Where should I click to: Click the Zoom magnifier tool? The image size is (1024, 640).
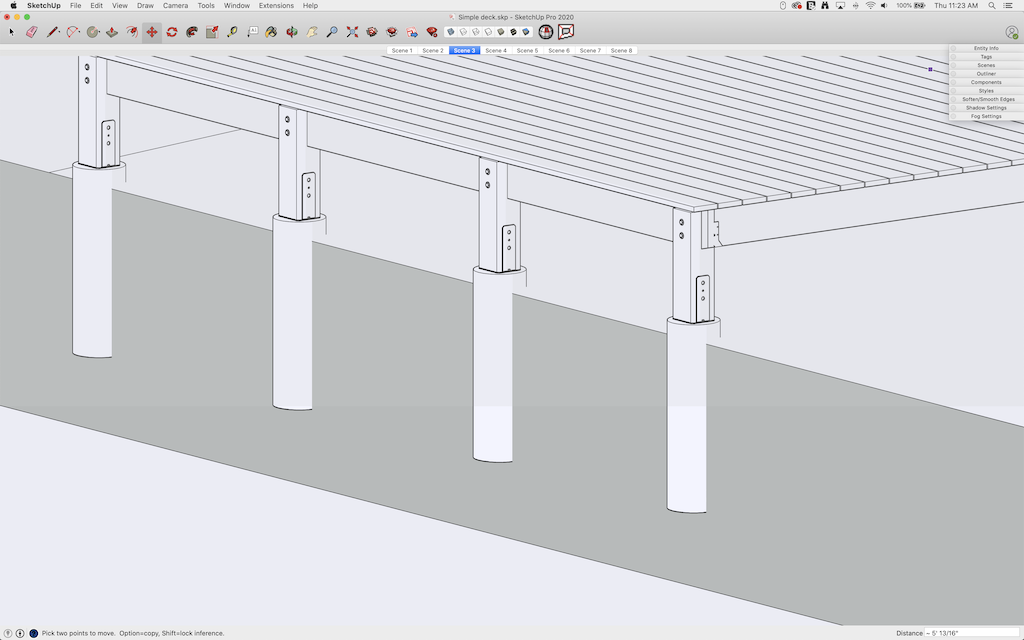[332, 32]
